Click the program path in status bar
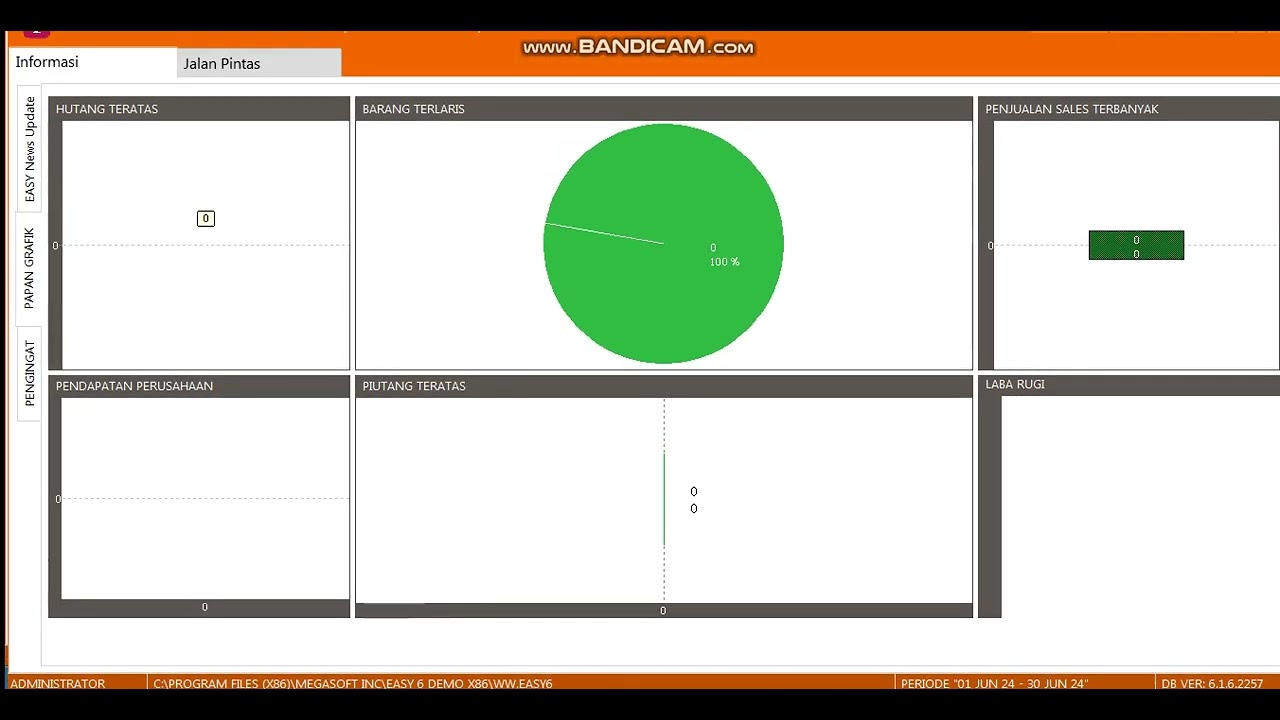Screen dimensions: 1280x720 click(x=353, y=684)
